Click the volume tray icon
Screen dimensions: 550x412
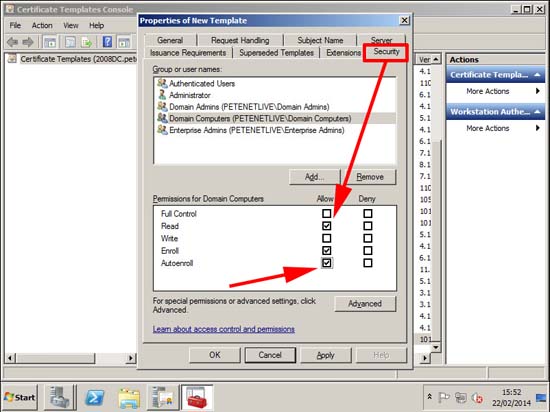click(x=477, y=398)
